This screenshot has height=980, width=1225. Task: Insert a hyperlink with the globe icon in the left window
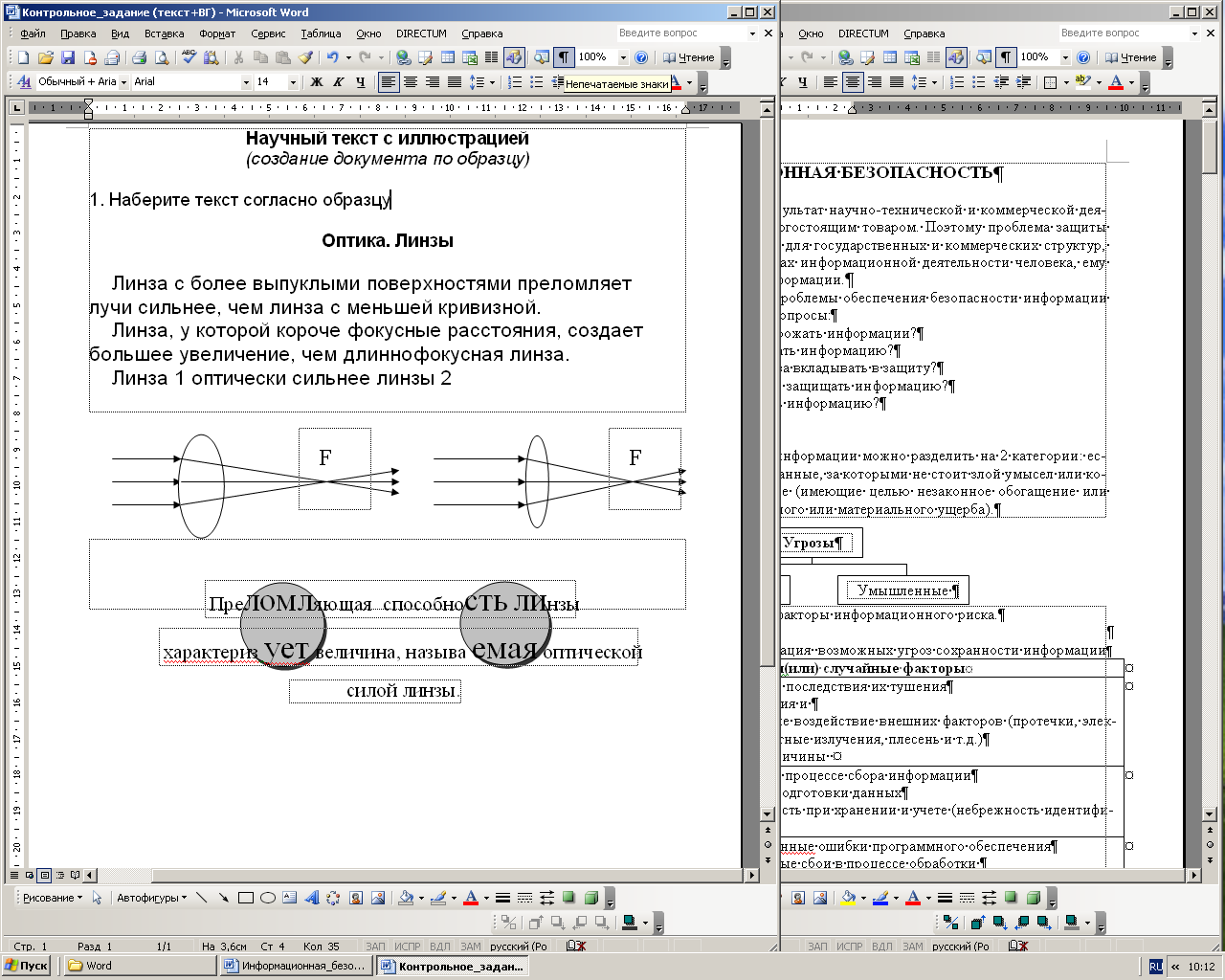click(x=404, y=57)
